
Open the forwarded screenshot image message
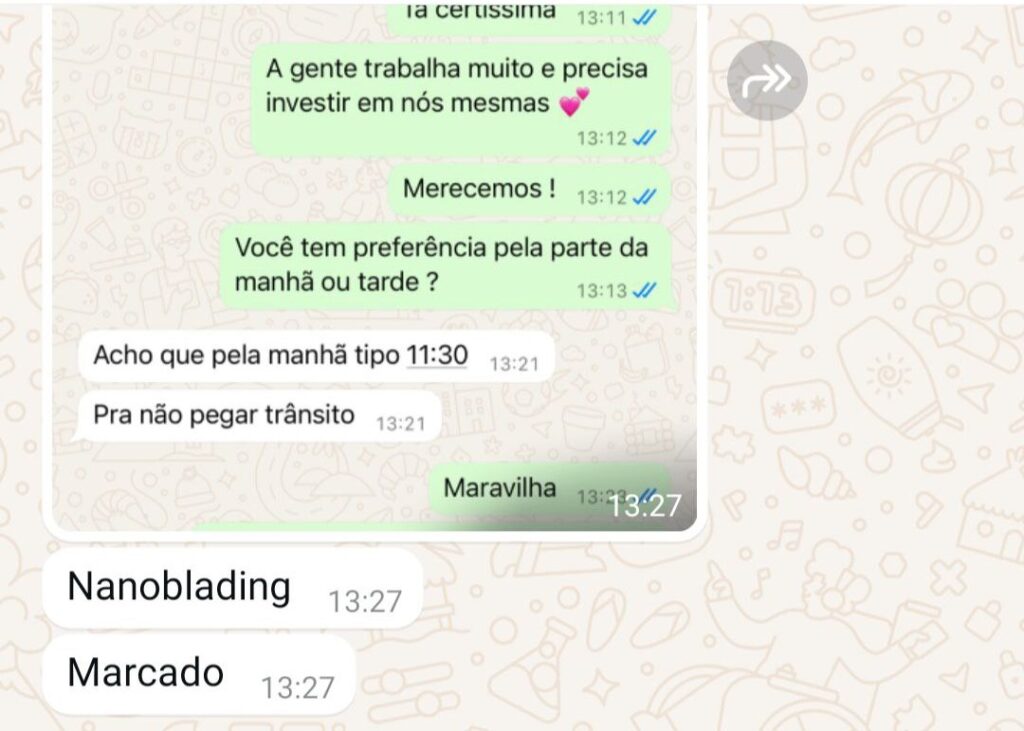click(374, 268)
